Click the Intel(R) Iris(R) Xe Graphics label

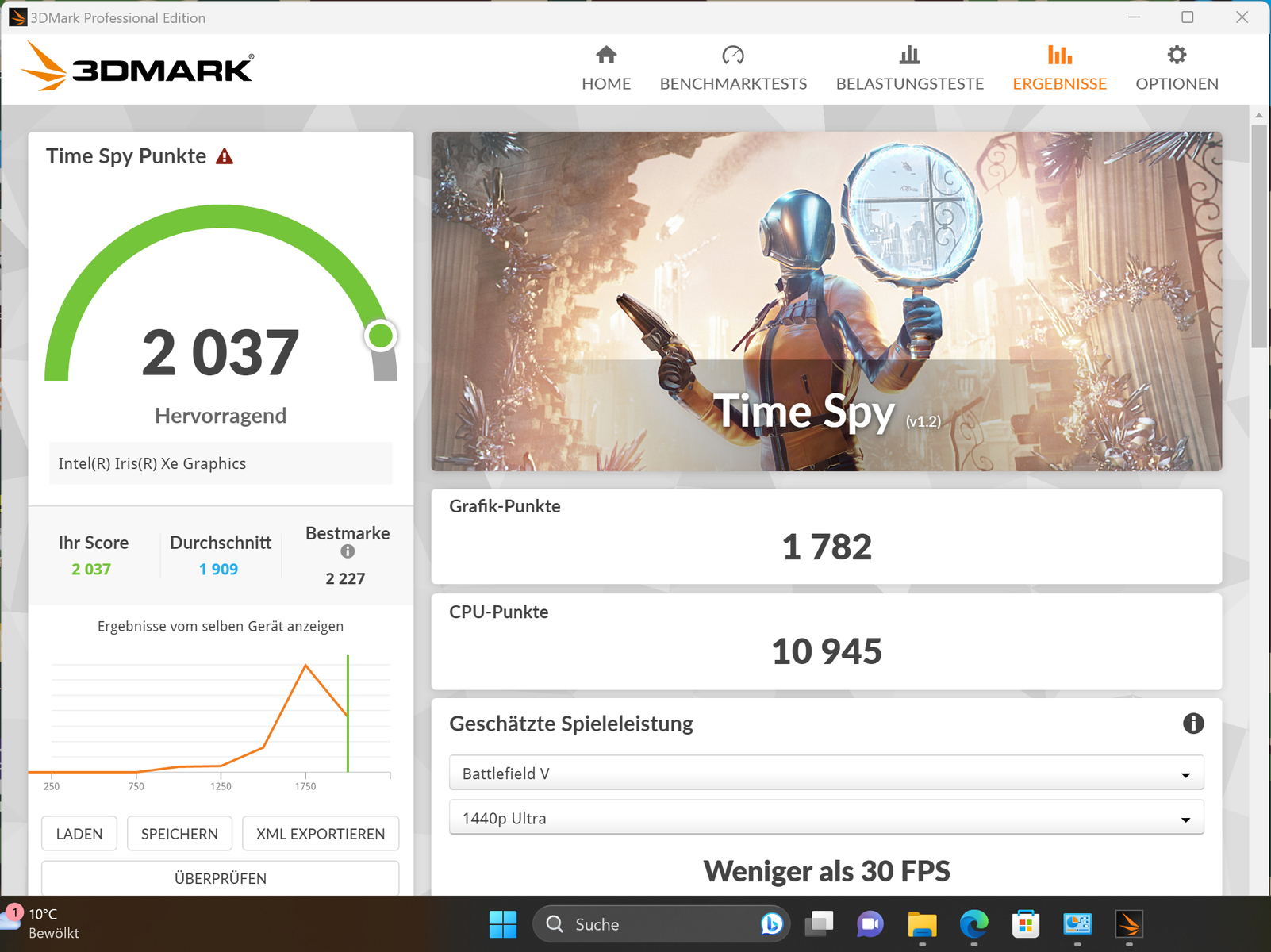click(152, 463)
